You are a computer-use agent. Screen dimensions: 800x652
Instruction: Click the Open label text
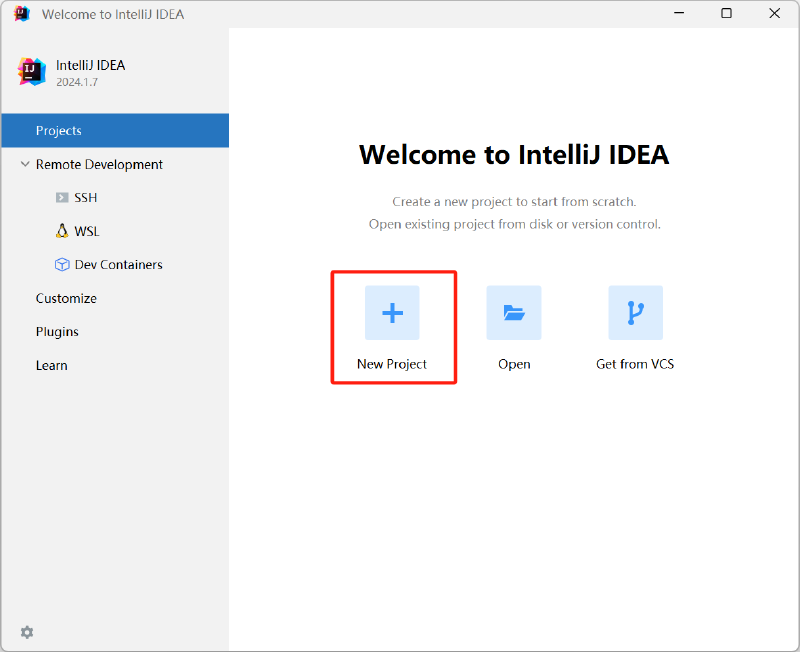pyautogui.click(x=514, y=364)
